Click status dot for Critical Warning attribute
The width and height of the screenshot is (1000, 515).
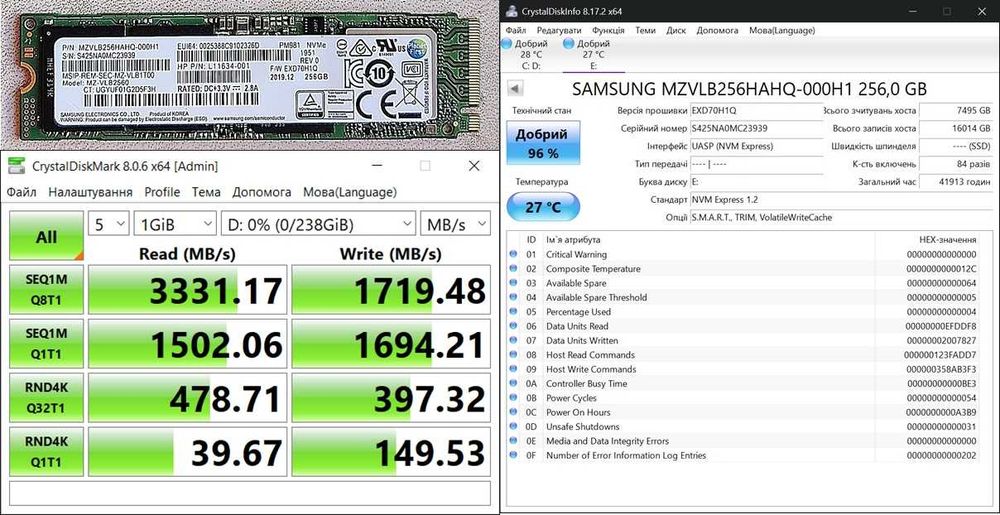[513, 254]
